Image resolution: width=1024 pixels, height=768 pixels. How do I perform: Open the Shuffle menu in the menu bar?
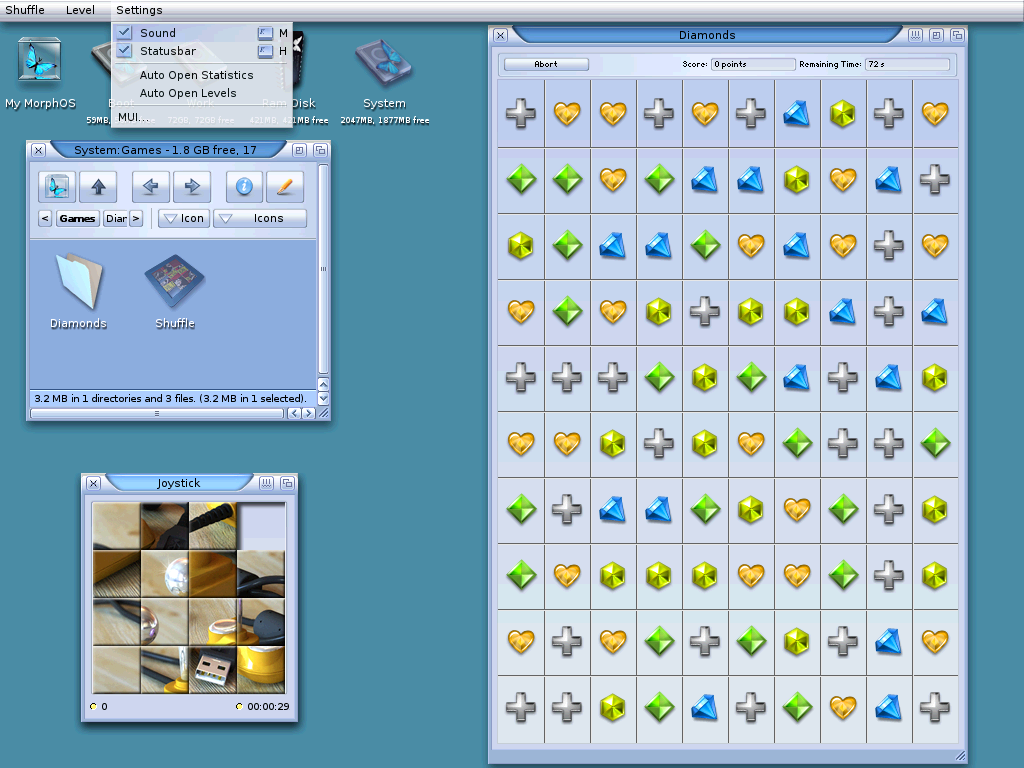(x=25, y=10)
